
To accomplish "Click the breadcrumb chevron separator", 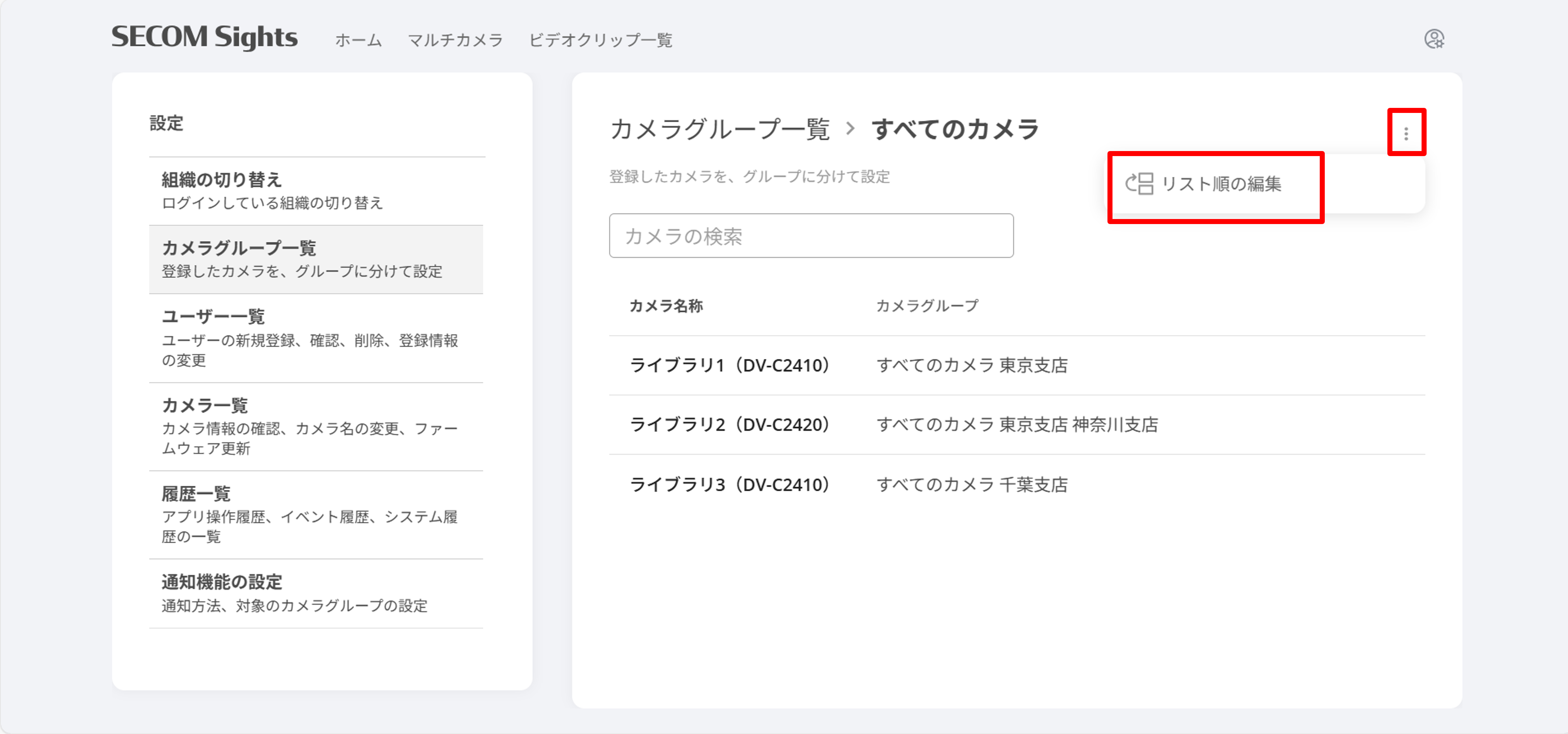I will (x=850, y=129).
